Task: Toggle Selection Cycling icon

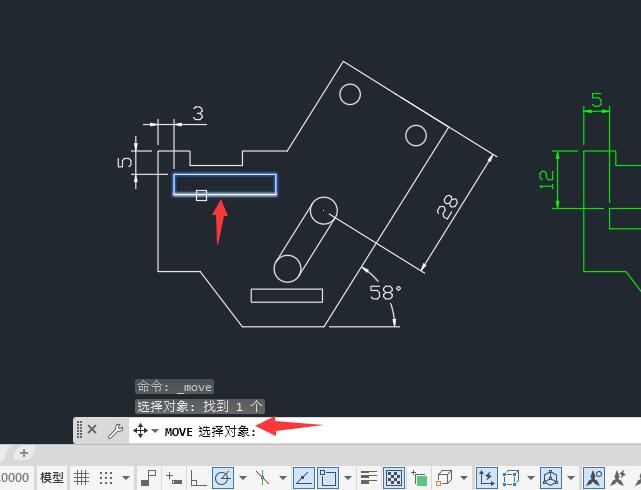Action: [419, 477]
